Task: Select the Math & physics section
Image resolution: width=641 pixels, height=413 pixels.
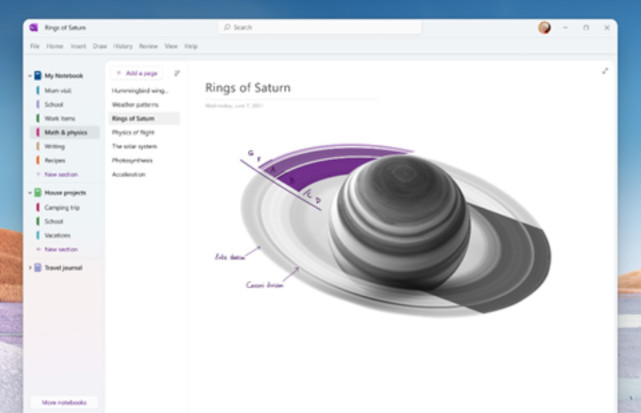Action: tap(63, 132)
